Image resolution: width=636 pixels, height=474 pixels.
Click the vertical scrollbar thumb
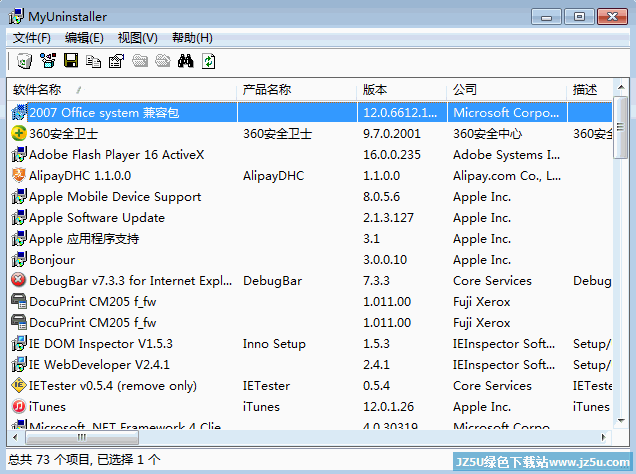[621, 127]
